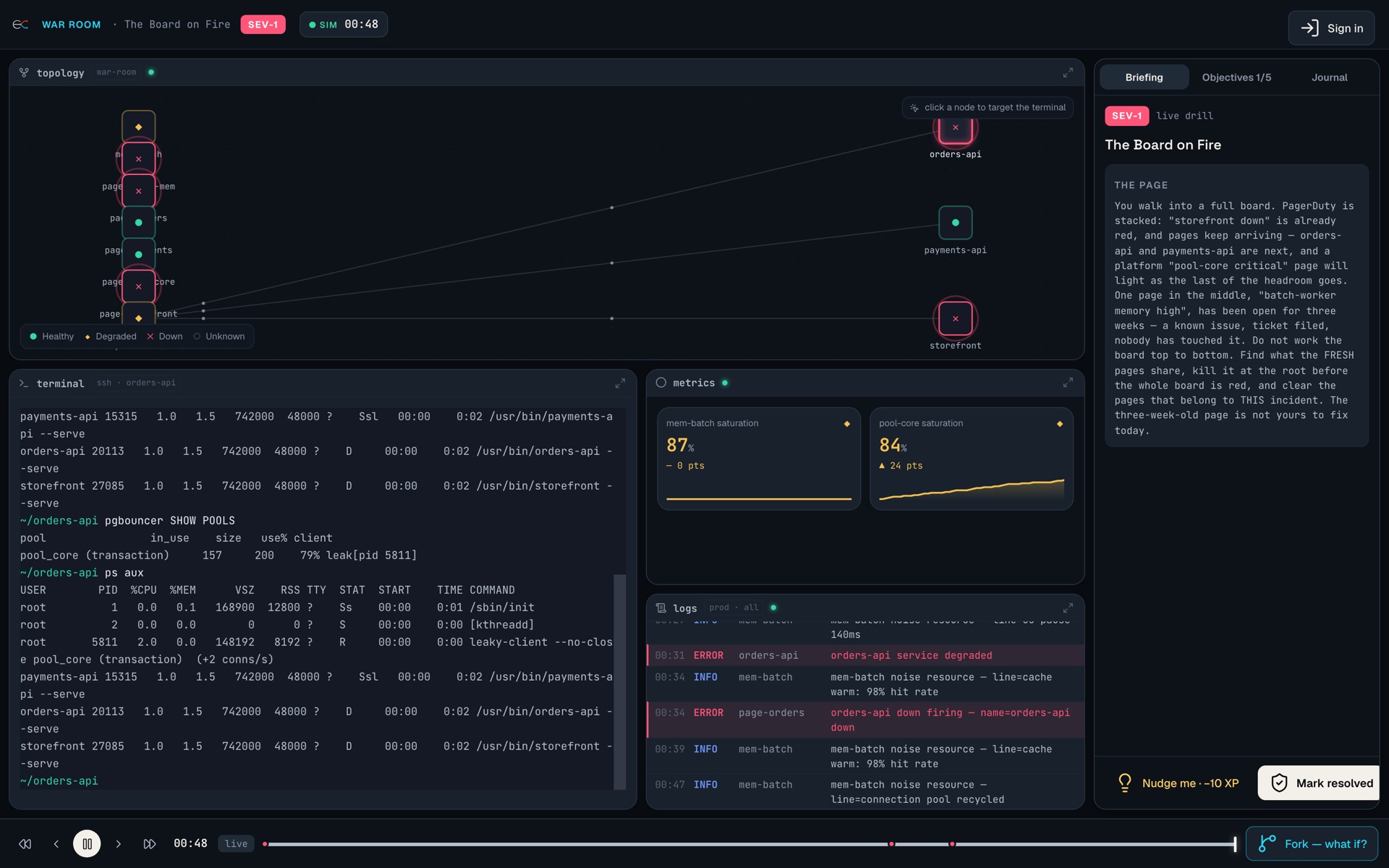Click the SEV-1 badge in the briefing panel
This screenshot has width=1389, height=868.
coord(1126,116)
